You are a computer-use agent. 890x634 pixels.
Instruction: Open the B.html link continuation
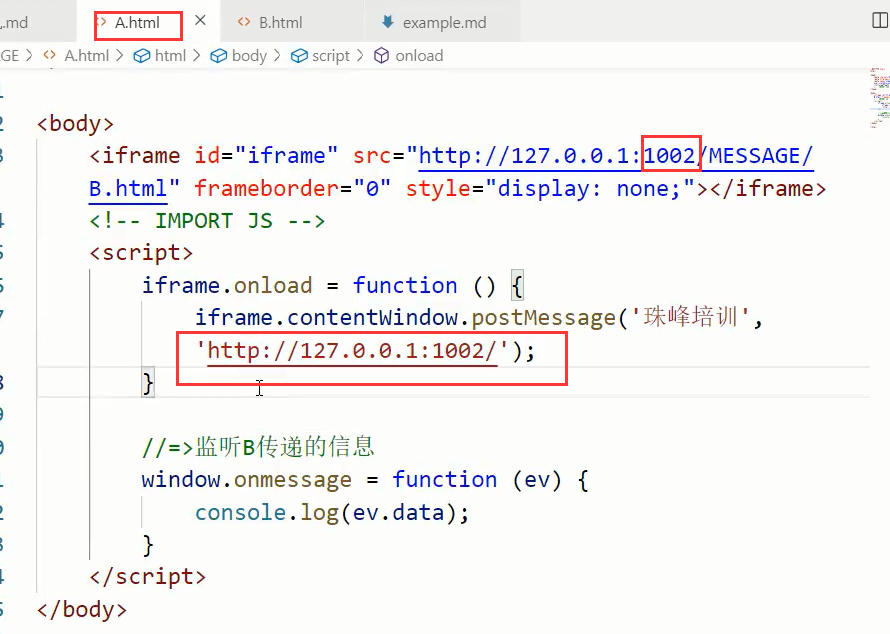128,188
